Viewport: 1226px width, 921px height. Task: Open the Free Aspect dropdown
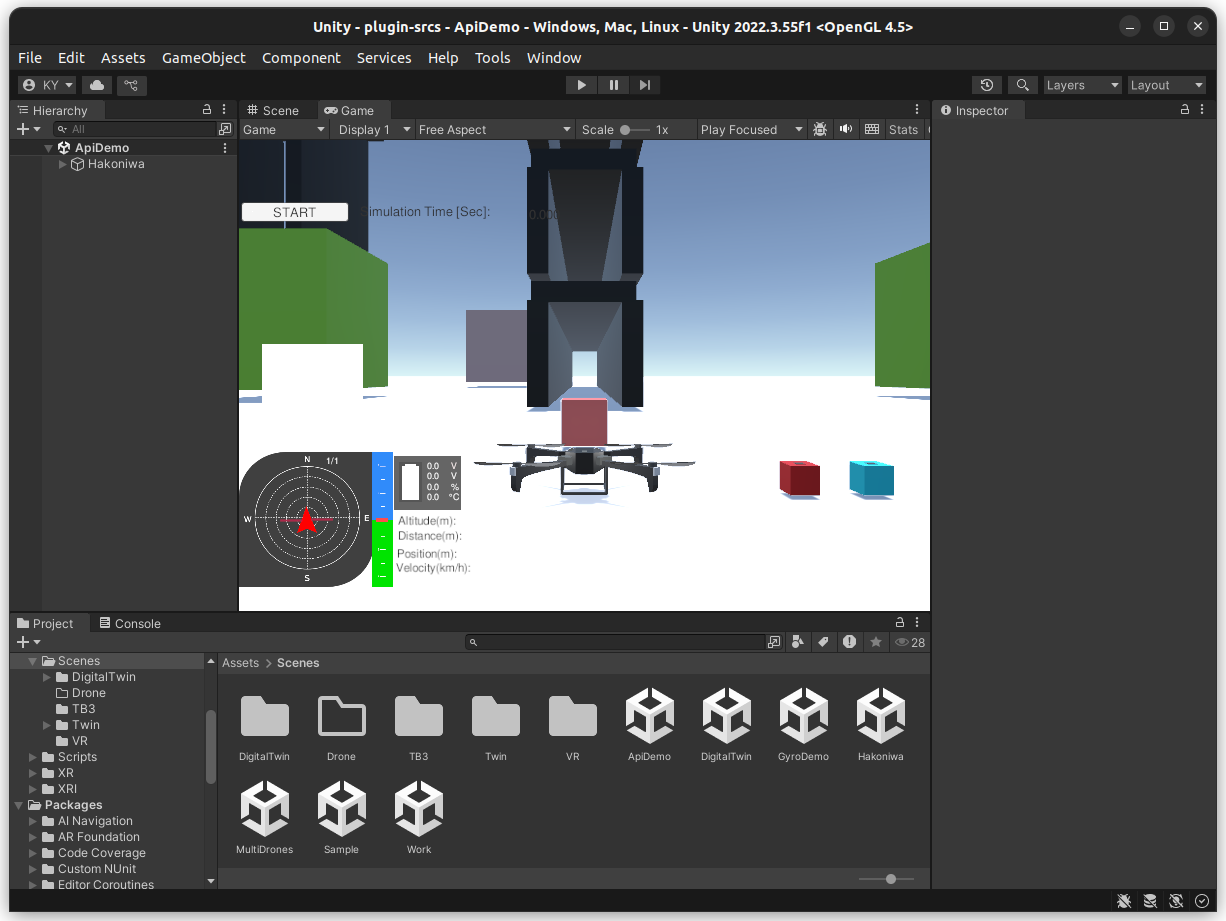(494, 129)
